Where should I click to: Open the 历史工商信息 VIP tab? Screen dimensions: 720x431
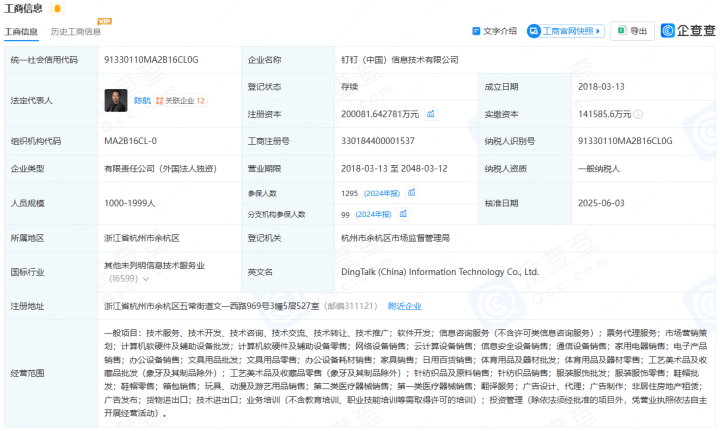(76, 32)
